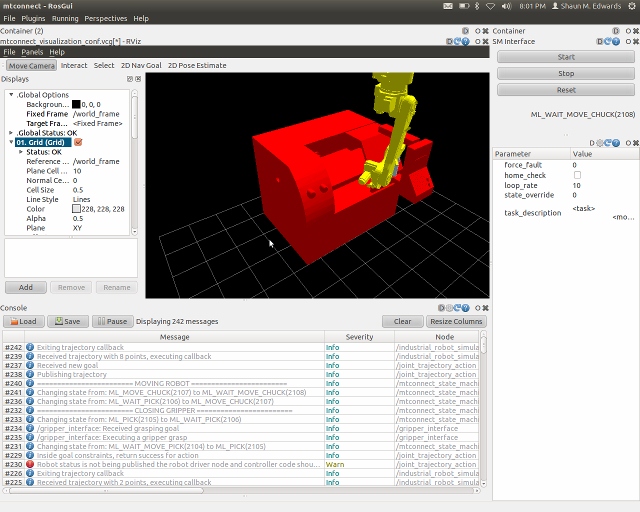Toggle the home_check checkbox
The height and width of the screenshot is (512, 640).
point(577,175)
